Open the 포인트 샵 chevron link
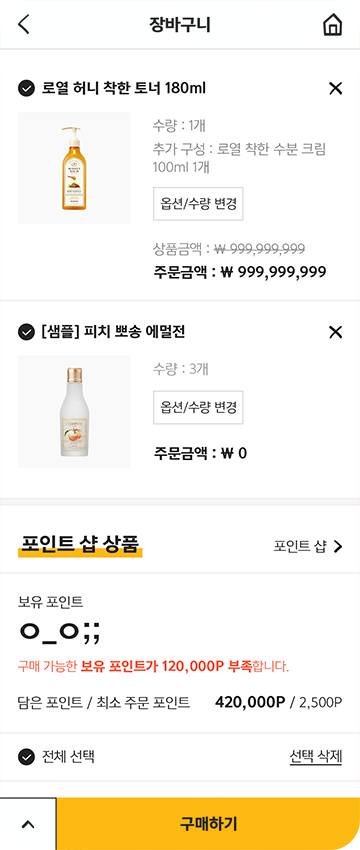Screen dimensions: 360x850 point(308,546)
